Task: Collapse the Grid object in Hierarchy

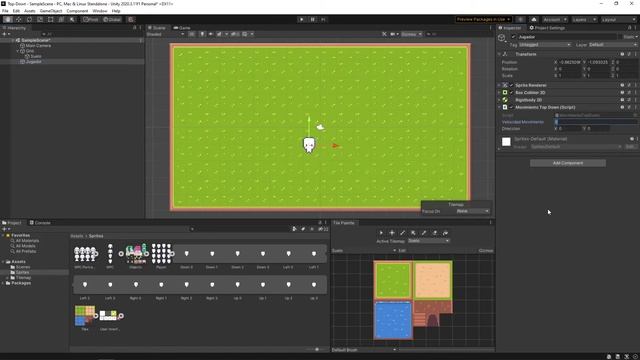Action: click(x=18, y=51)
